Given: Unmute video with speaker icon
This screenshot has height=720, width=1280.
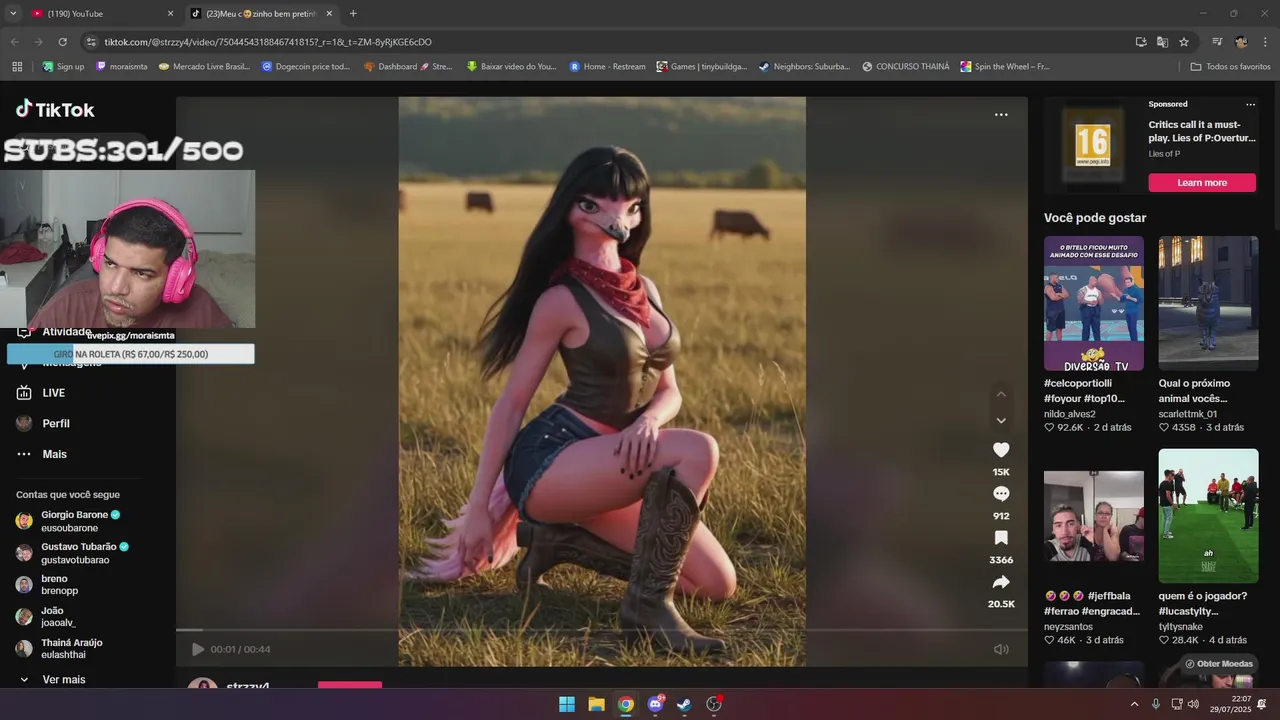Looking at the screenshot, I should (x=1001, y=649).
